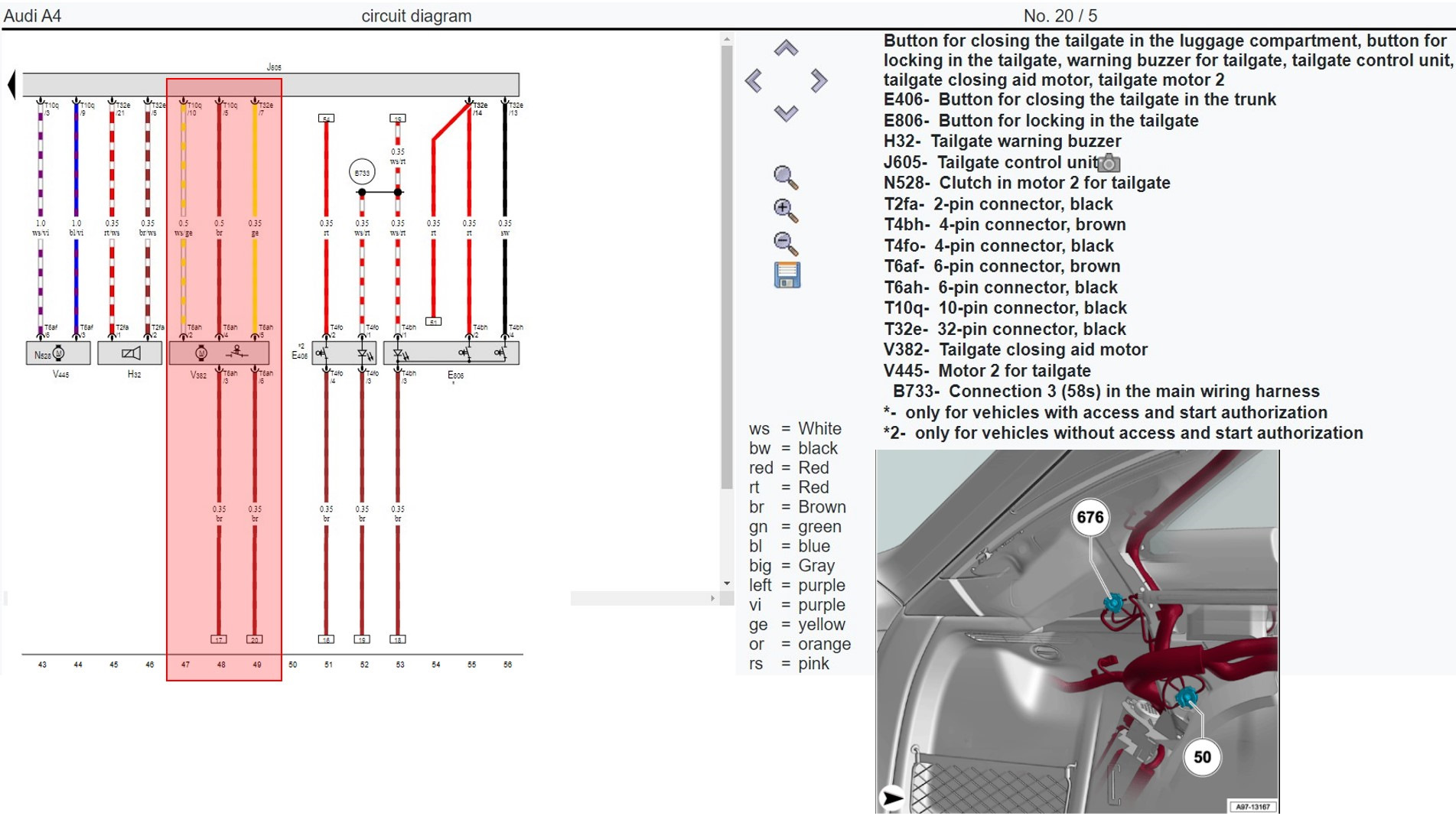Zoom in with the plus magnifier
The width and height of the screenshot is (1456, 816).
point(786,211)
